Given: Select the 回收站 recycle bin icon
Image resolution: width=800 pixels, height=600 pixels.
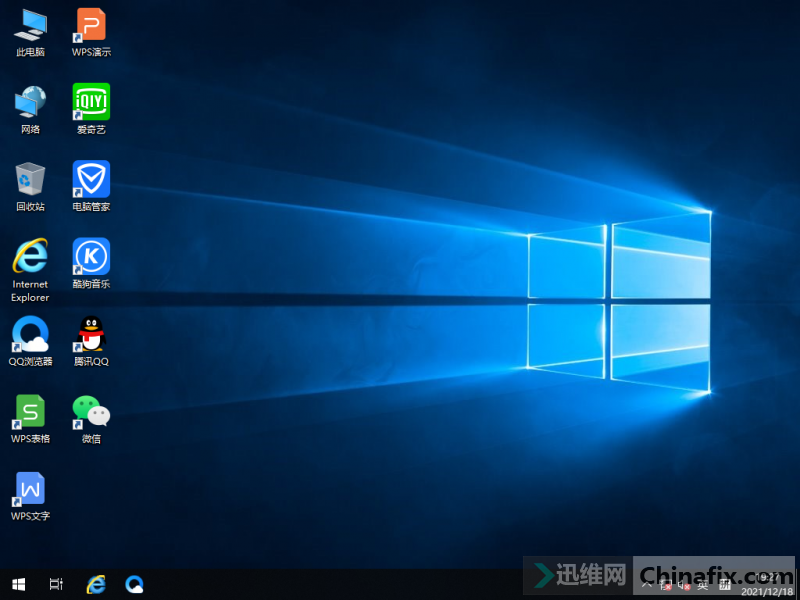Looking at the screenshot, I should [31, 187].
